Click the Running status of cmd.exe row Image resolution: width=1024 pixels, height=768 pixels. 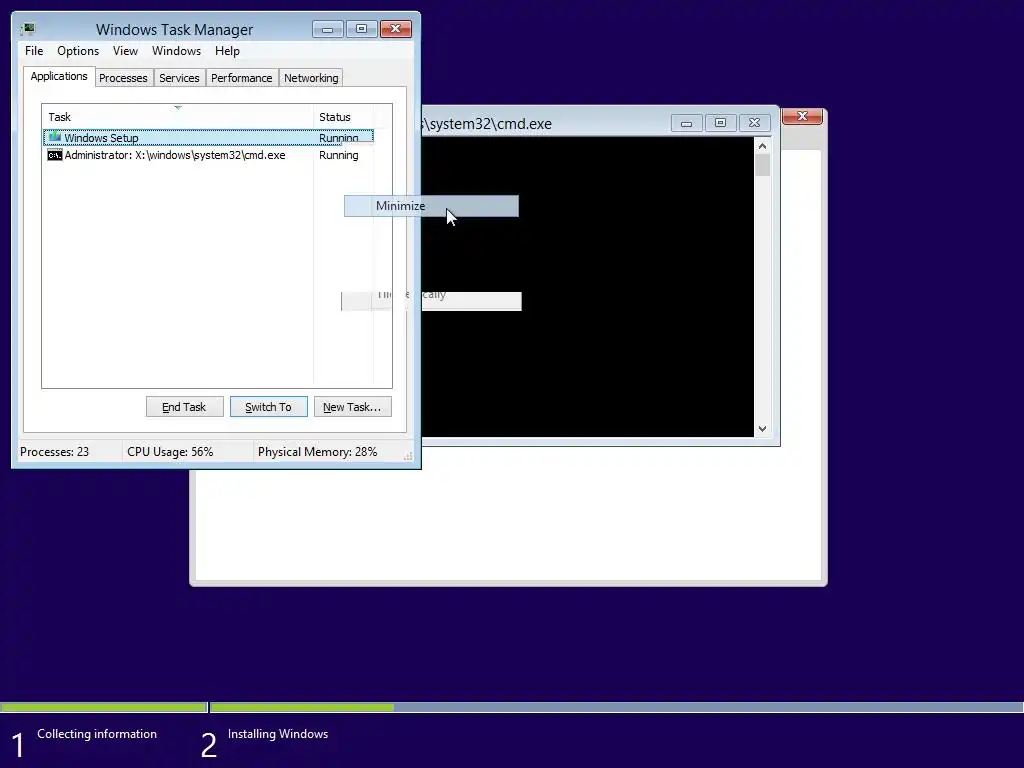click(x=338, y=155)
